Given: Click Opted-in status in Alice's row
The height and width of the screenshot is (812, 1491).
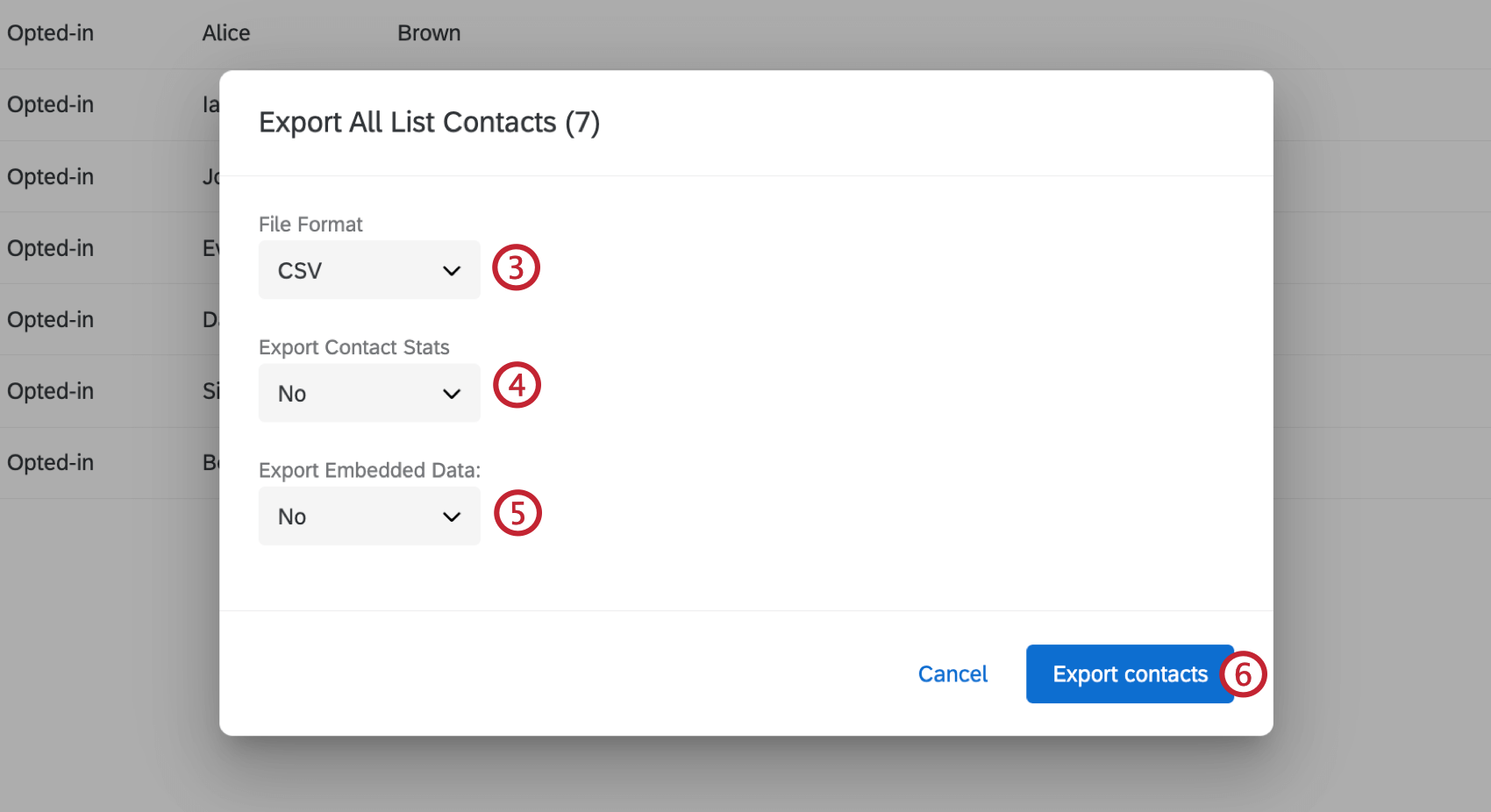Looking at the screenshot, I should 51,33.
